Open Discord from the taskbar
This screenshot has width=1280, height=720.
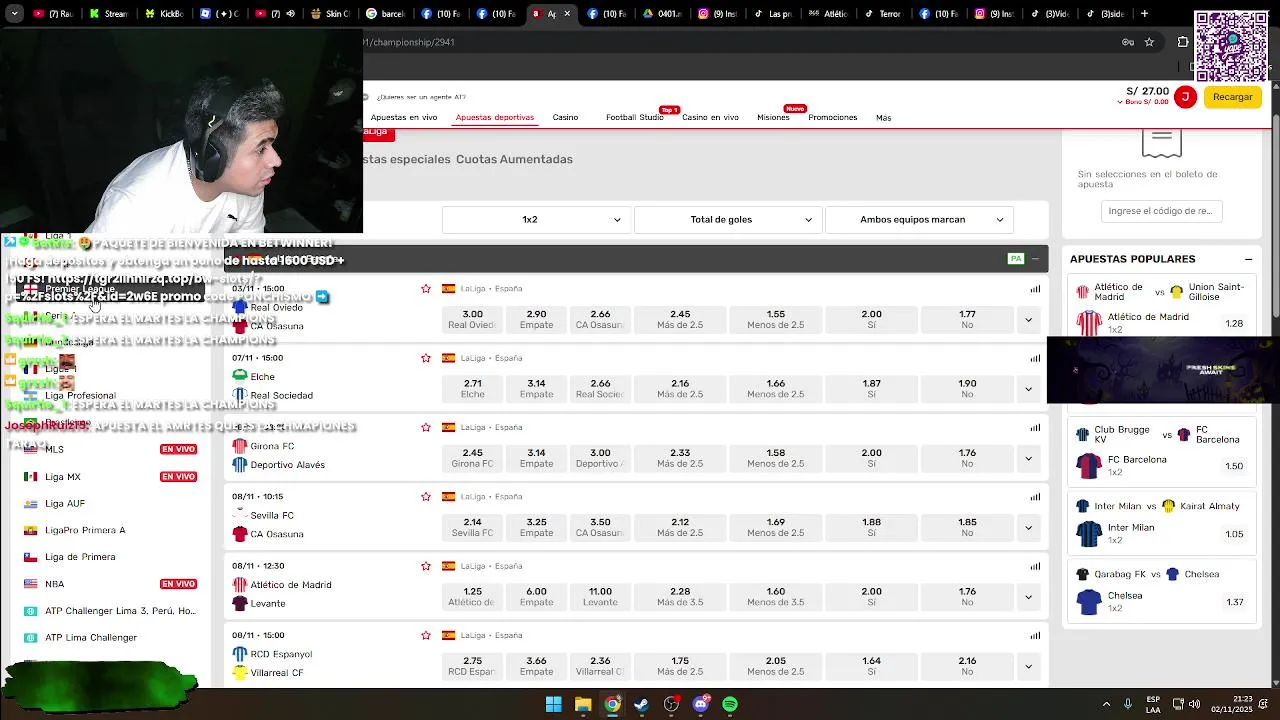(701, 704)
